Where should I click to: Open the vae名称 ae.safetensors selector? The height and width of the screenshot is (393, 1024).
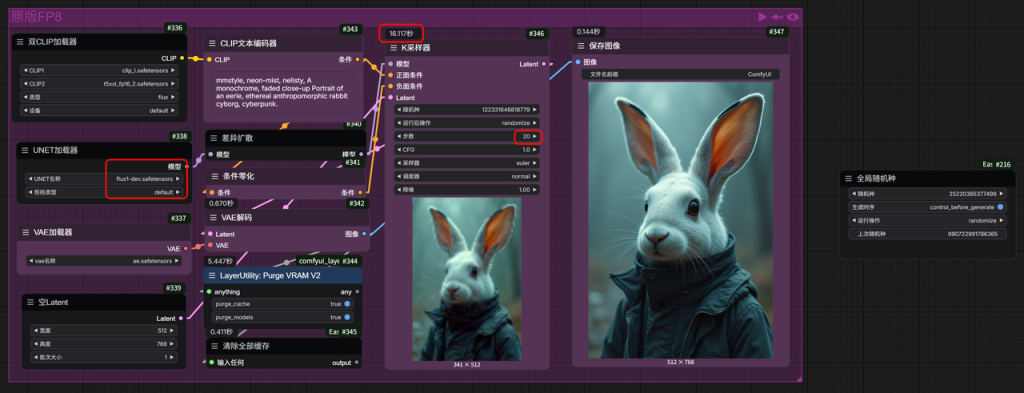point(103,260)
